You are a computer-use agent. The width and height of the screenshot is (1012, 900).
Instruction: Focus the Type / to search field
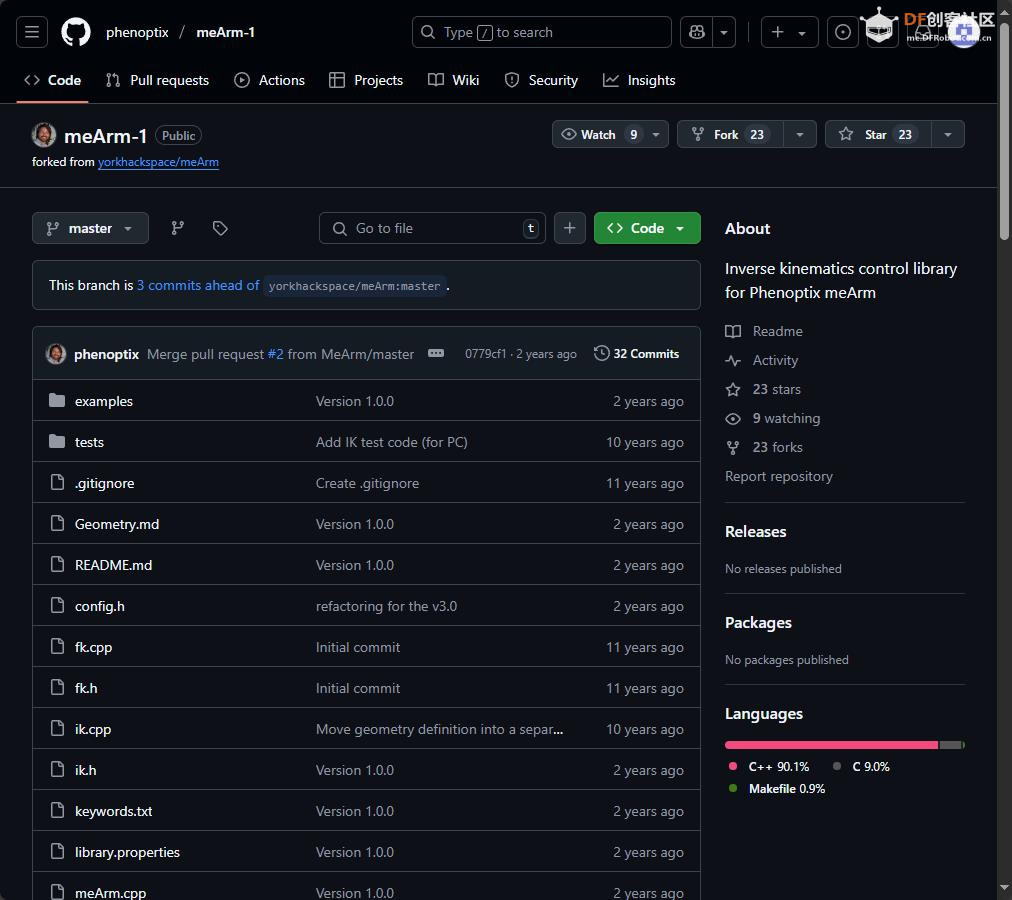coord(541,32)
